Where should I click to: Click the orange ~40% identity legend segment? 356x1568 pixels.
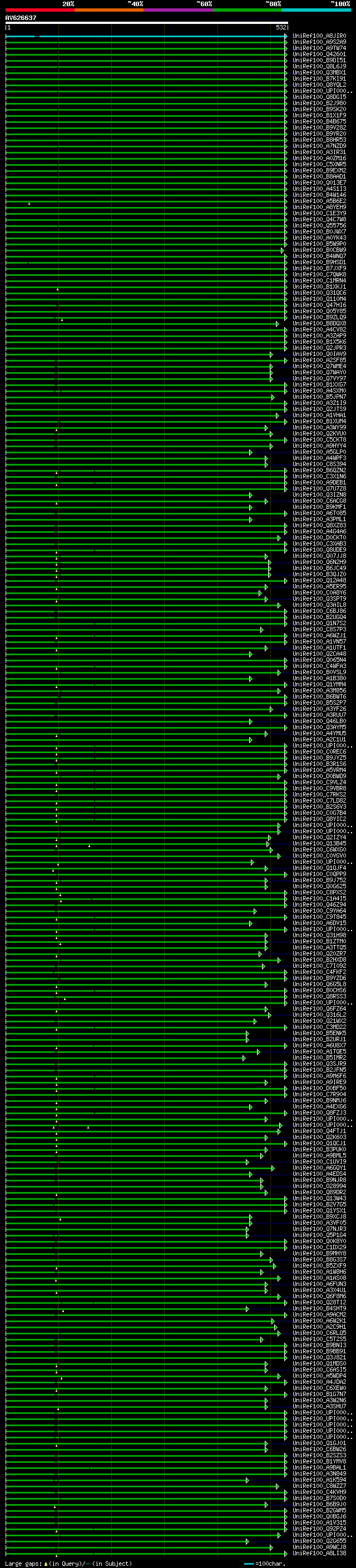tap(108, 10)
